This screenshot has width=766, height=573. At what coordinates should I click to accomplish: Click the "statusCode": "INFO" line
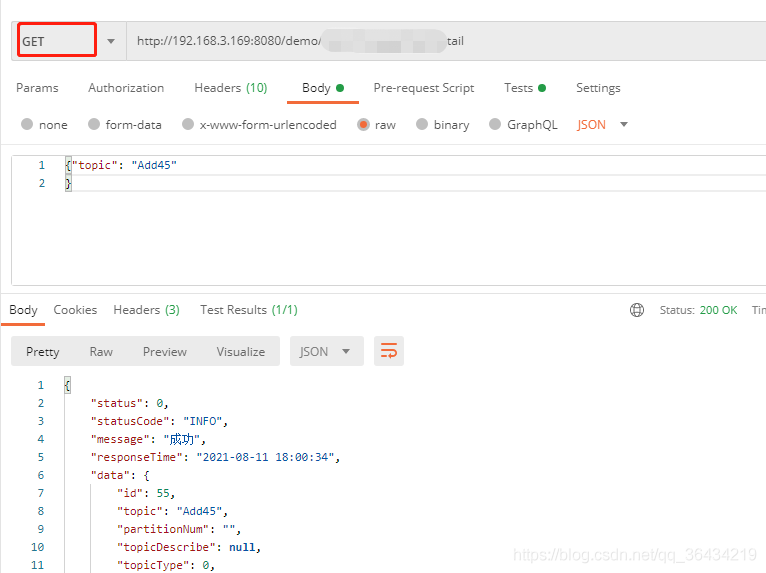tap(159, 421)
